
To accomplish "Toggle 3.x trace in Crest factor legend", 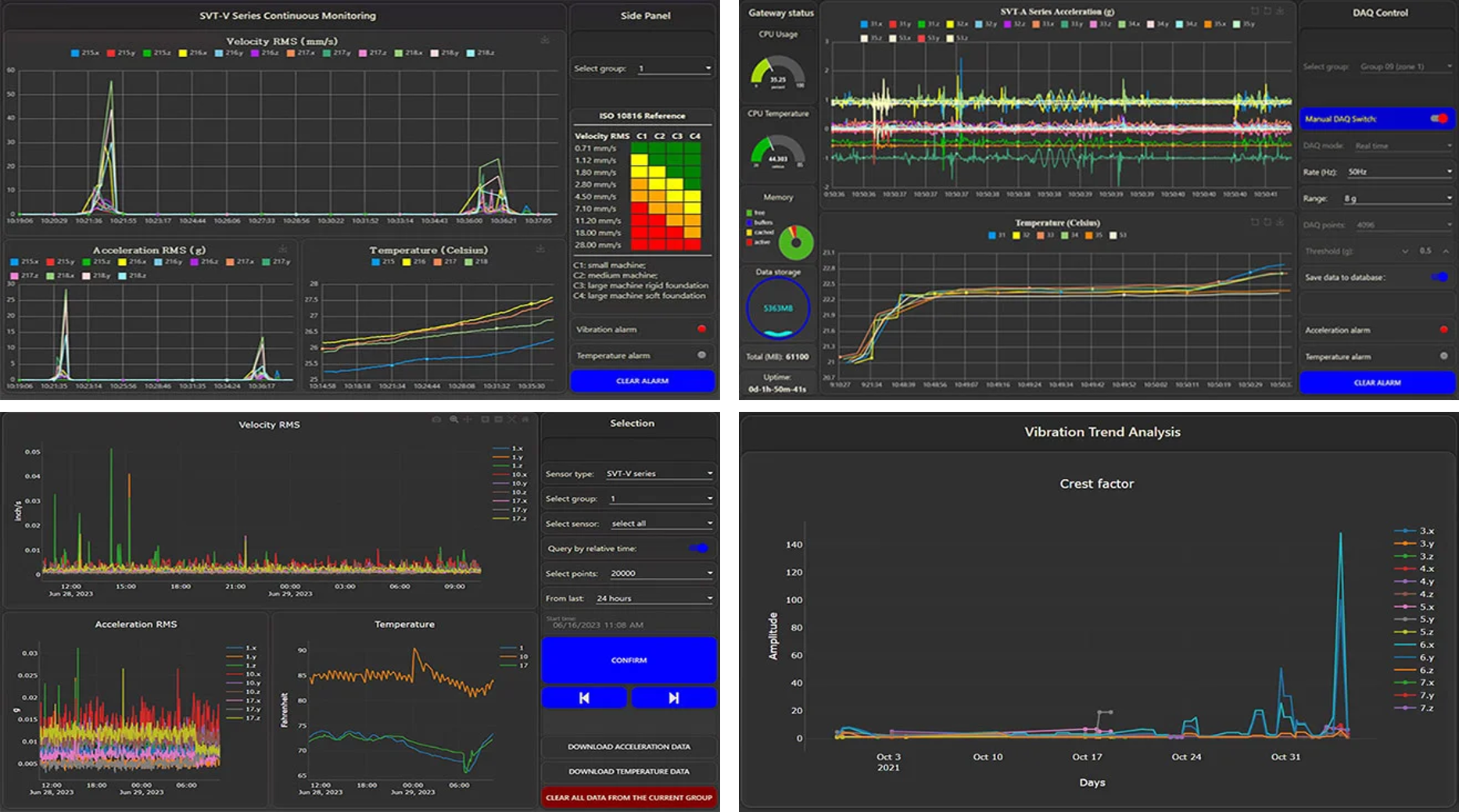I will click(x=1414, y=531).
